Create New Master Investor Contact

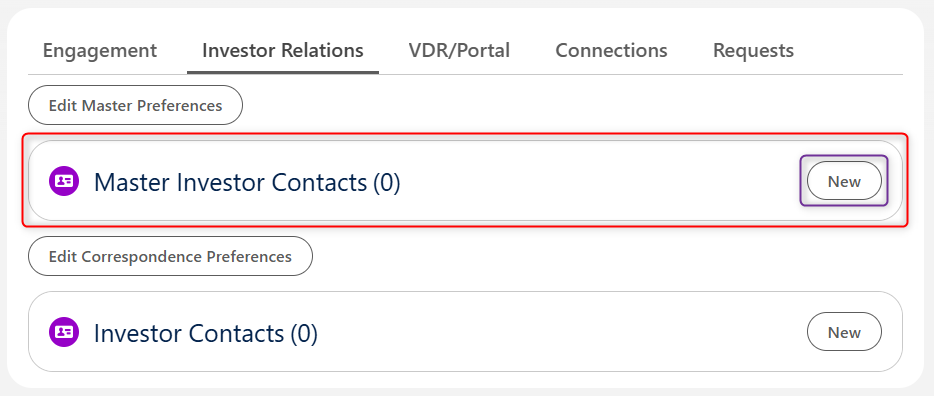click(844, 182)
